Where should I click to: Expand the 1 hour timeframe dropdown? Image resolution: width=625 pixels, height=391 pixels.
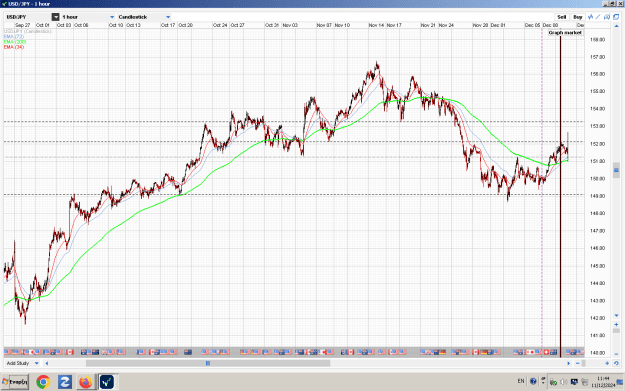112,17
